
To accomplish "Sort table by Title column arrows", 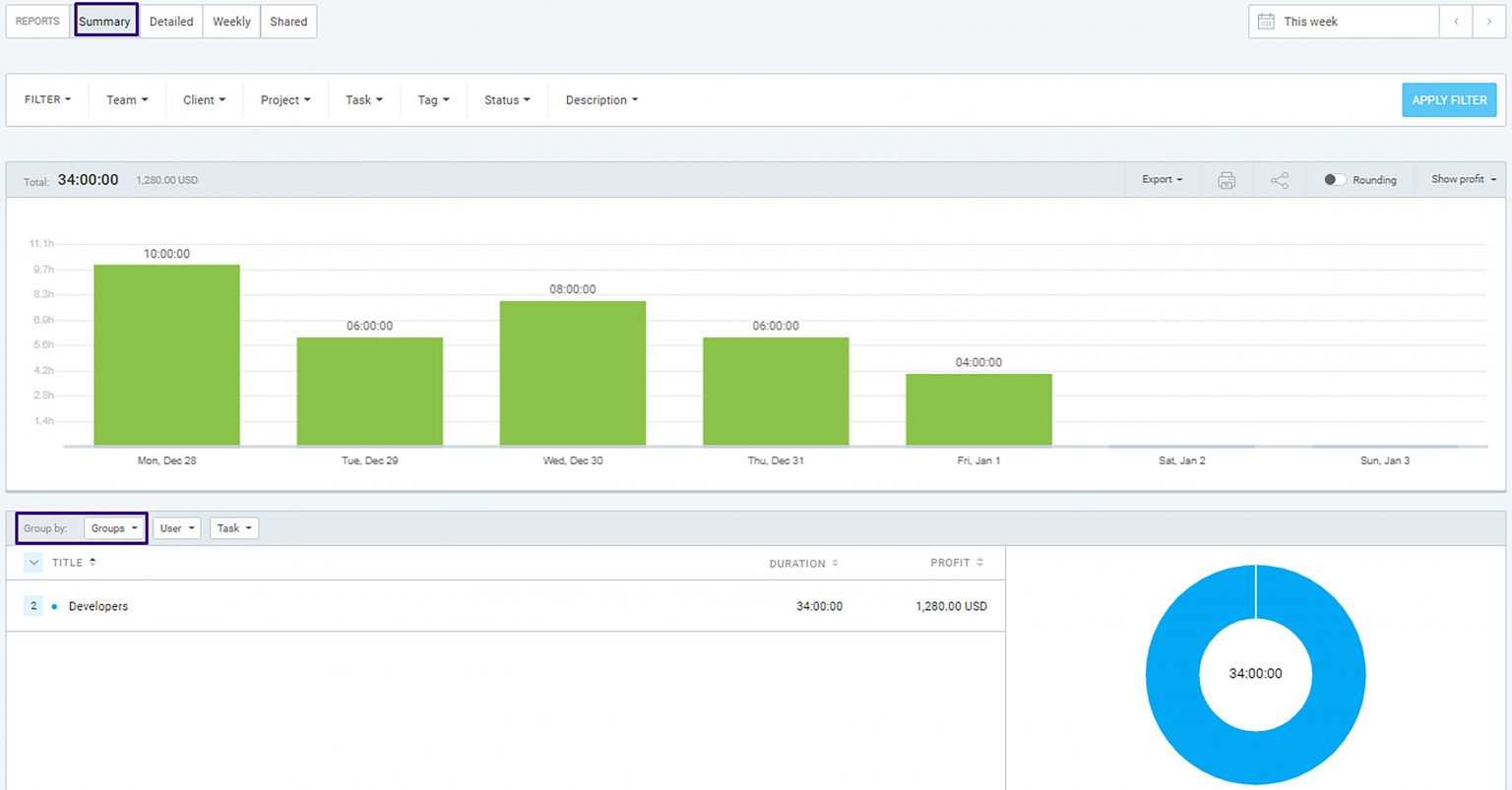I will [93, 563].
